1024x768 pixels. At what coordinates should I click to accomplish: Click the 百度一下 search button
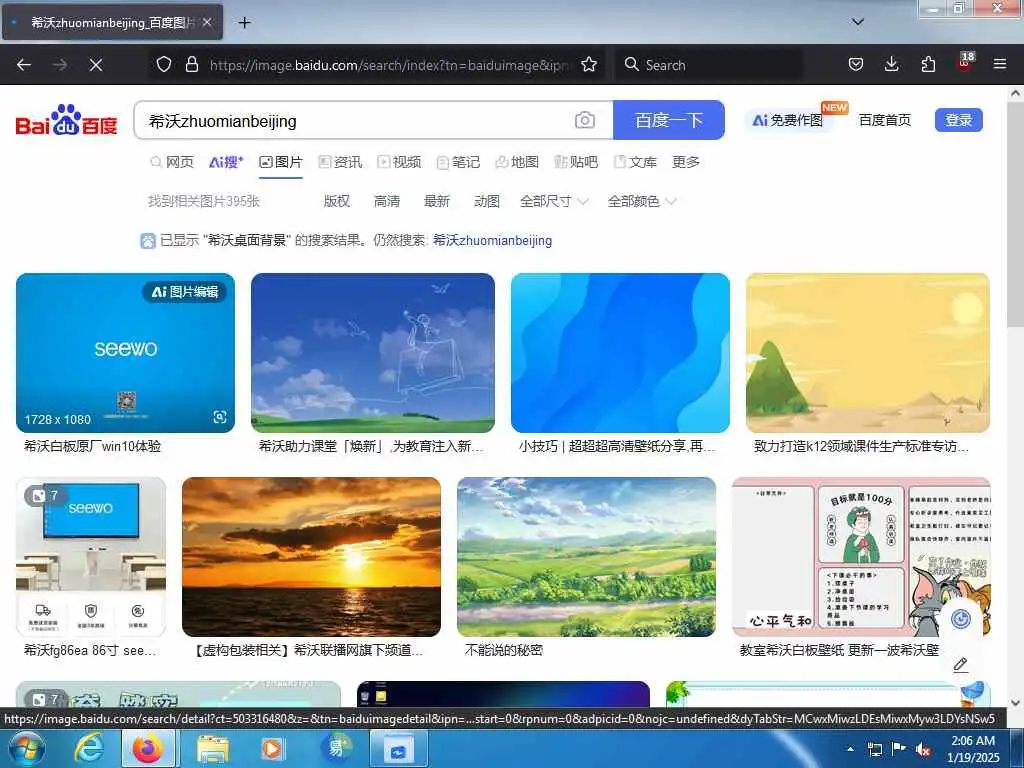pyautogui.click(x=669, y=120)
